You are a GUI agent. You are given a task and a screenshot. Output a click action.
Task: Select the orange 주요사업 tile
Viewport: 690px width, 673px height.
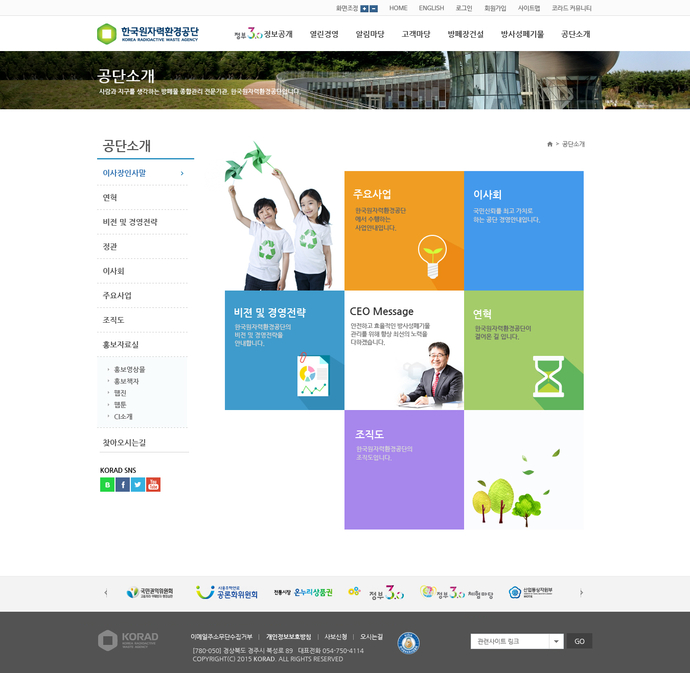pyautogui.click(x=404, y=230)
